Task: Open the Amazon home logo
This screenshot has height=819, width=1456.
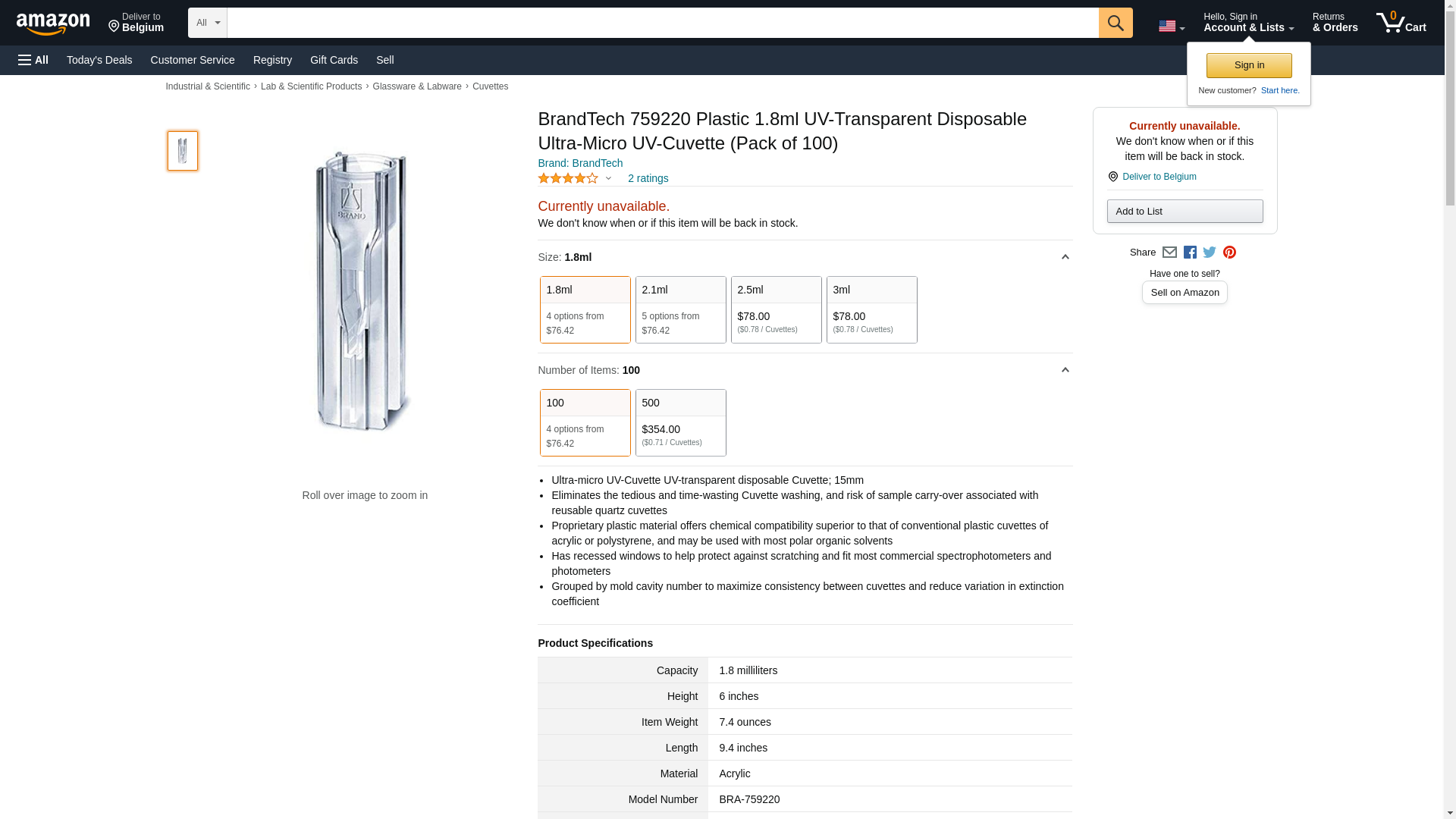Action: tap(53, 24)
